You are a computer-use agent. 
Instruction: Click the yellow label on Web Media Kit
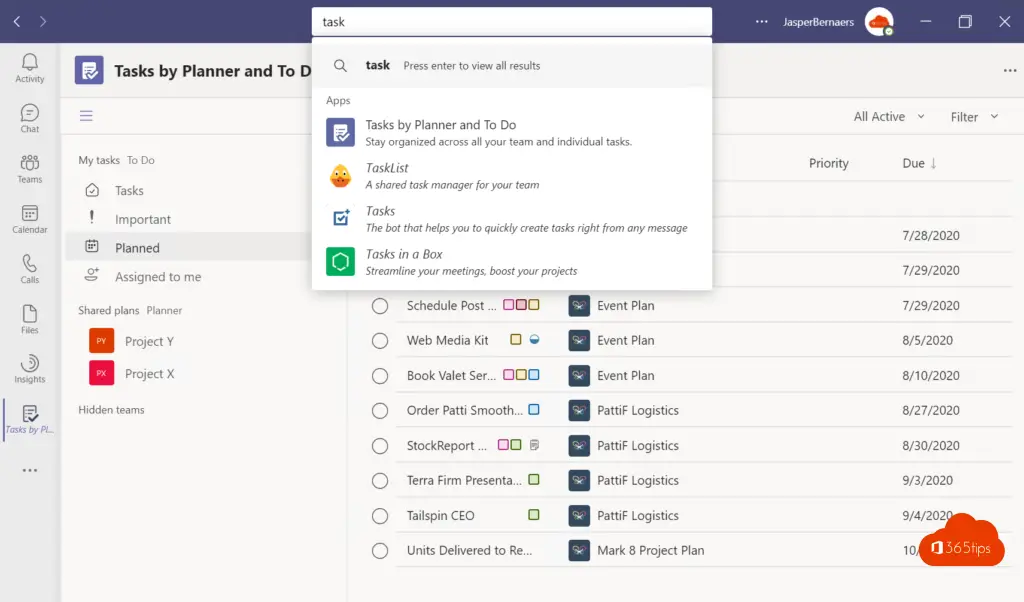pyautogui.click(x=516, y=340)
